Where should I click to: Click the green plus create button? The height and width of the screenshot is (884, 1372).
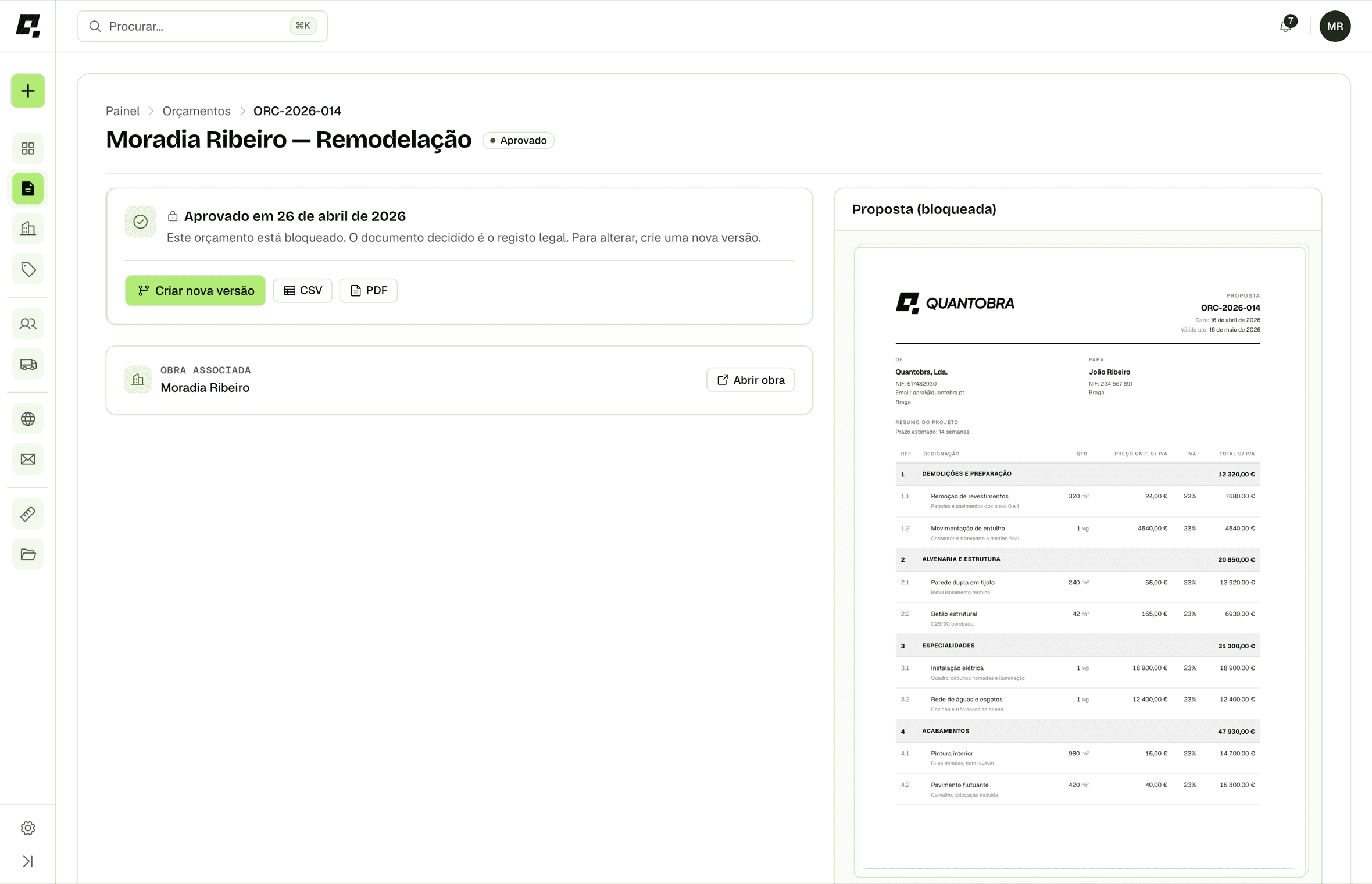point(28,91)
